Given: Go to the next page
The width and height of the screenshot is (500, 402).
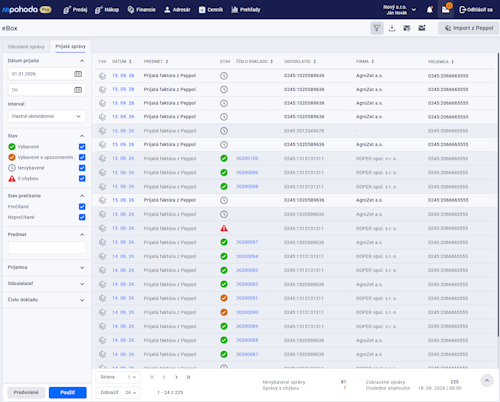Looking at the screenshot, I should [x=176, y=377].
